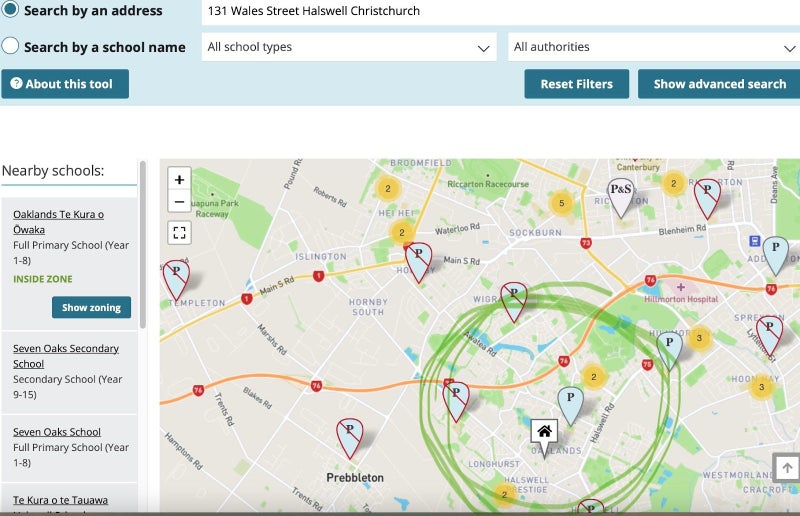
Task: Click the nearby schools list scrollbar
Action: 142,250
